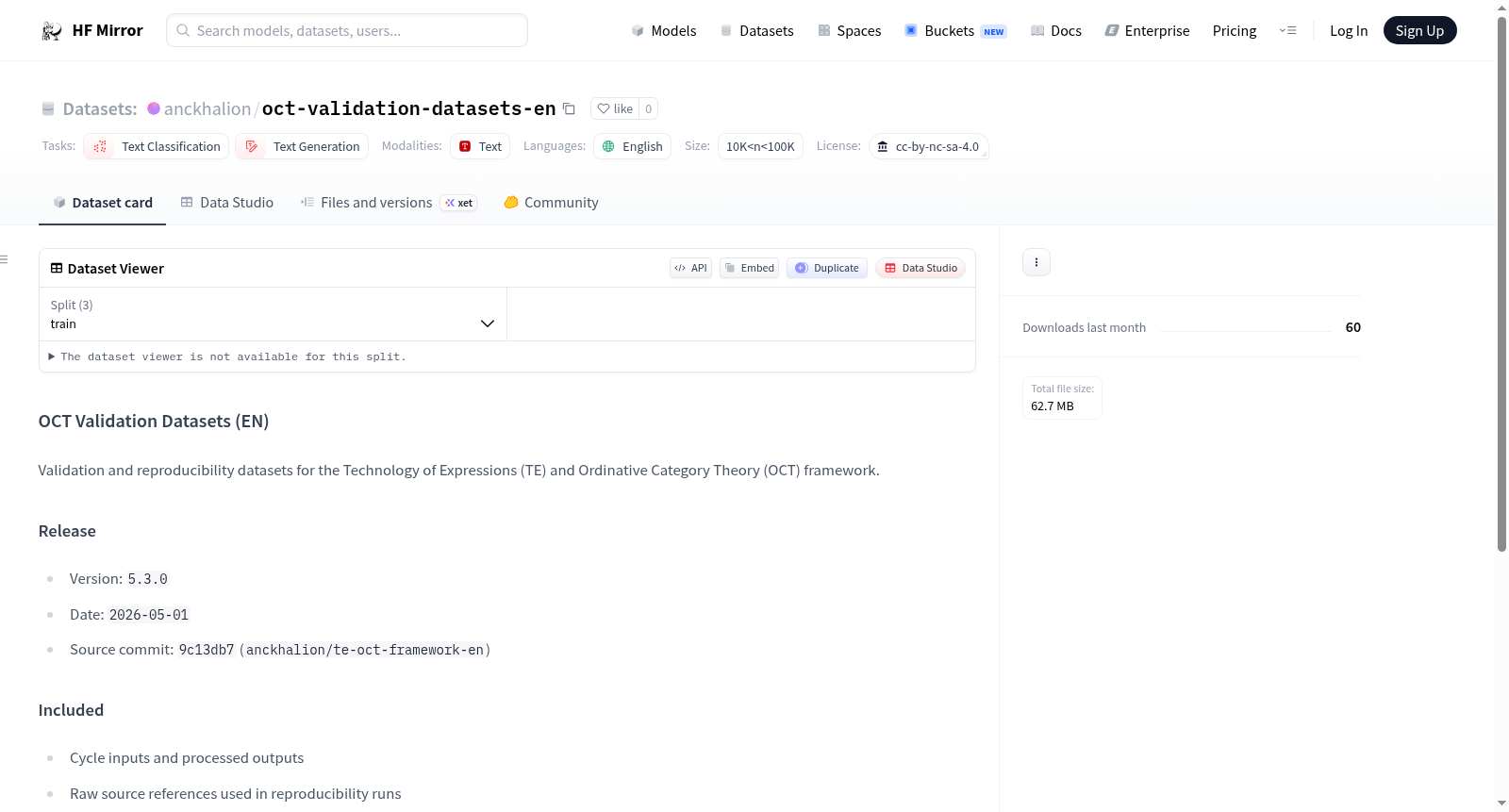This screenshot has height=812, width=1509.
Task: Switch to the Data Studio tab
Action: point(226,203)
